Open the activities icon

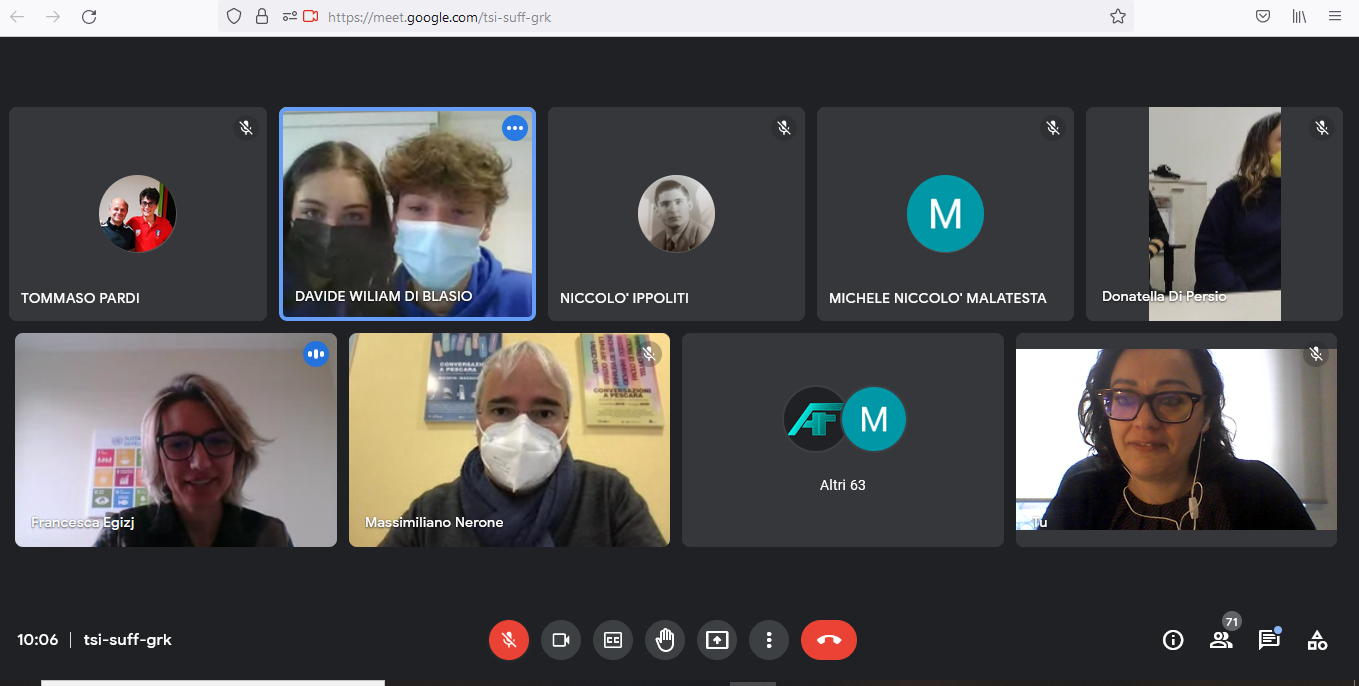pos(1317,640)
